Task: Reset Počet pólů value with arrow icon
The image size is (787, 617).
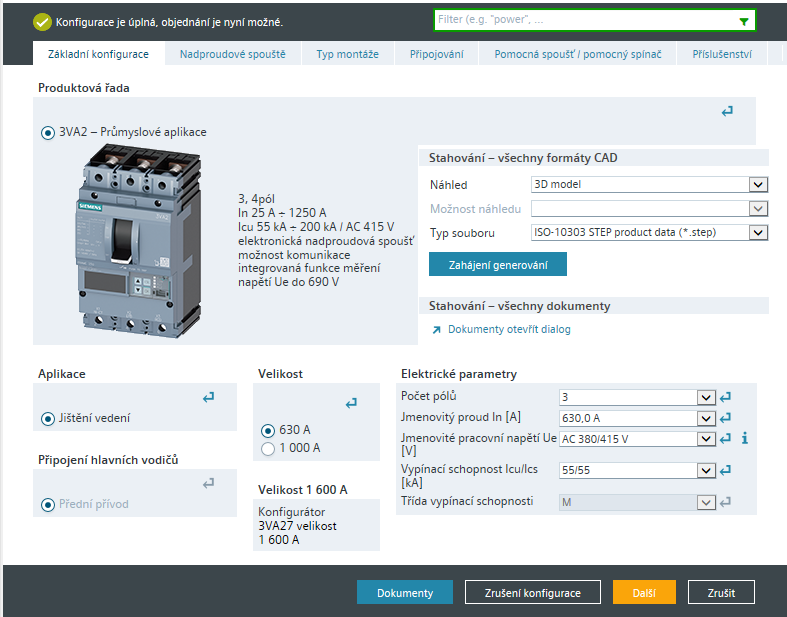Action: click(725, 397)
